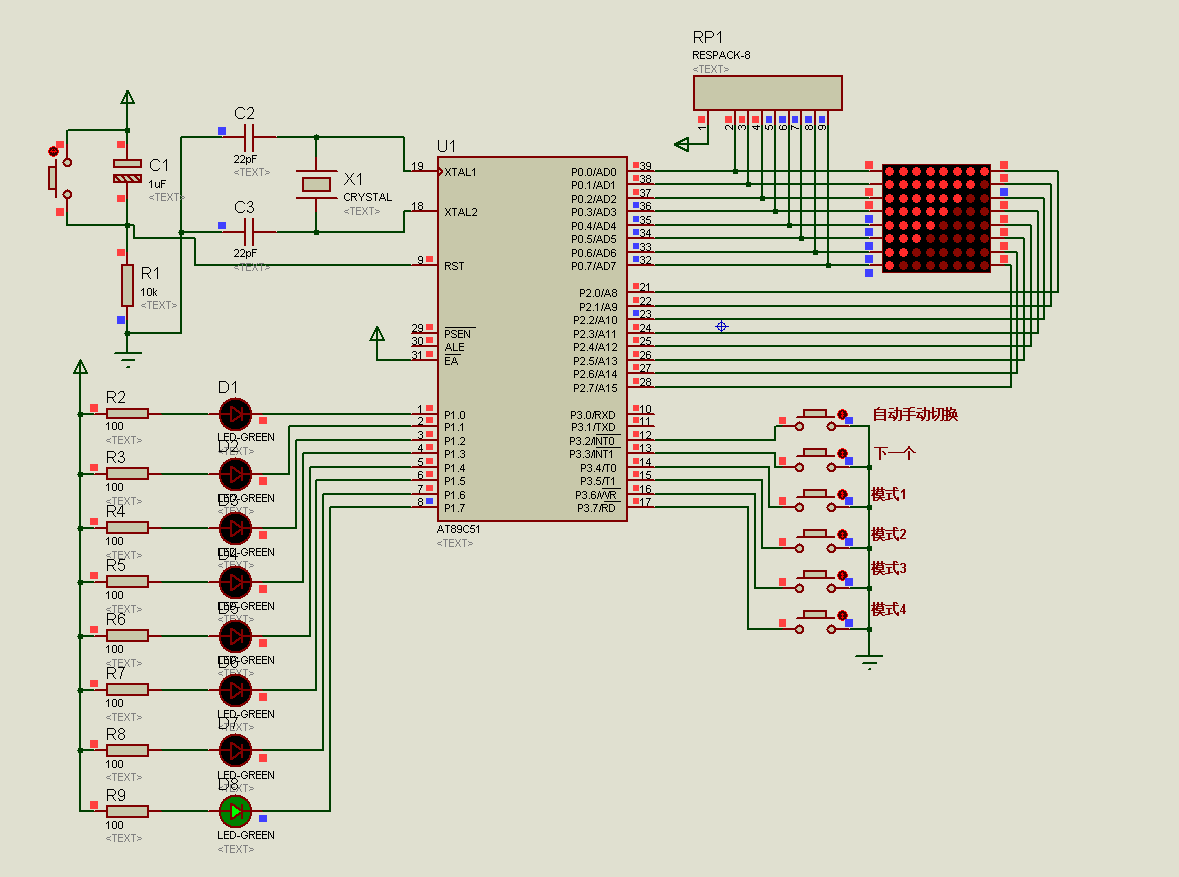This screenshot has height=877, width=1179.
Task: Click the ground symbol below the mode switches
Action: click(x=869, y=661)
